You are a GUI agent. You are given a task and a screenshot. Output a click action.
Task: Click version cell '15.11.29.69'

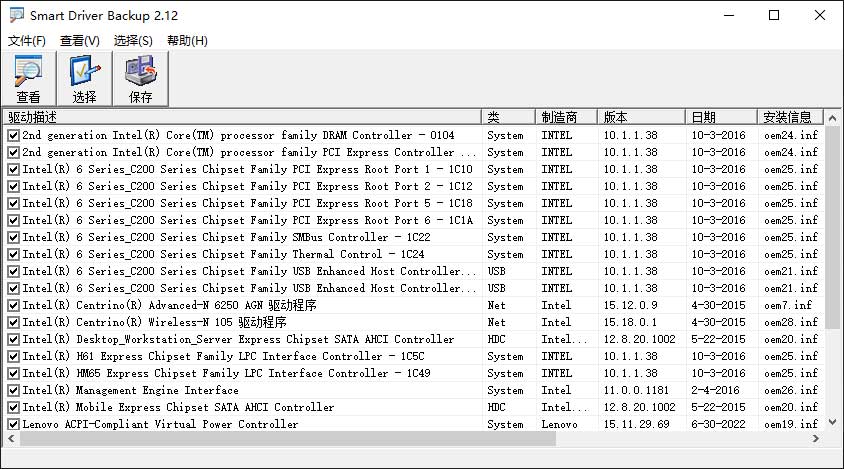[636, 424]
